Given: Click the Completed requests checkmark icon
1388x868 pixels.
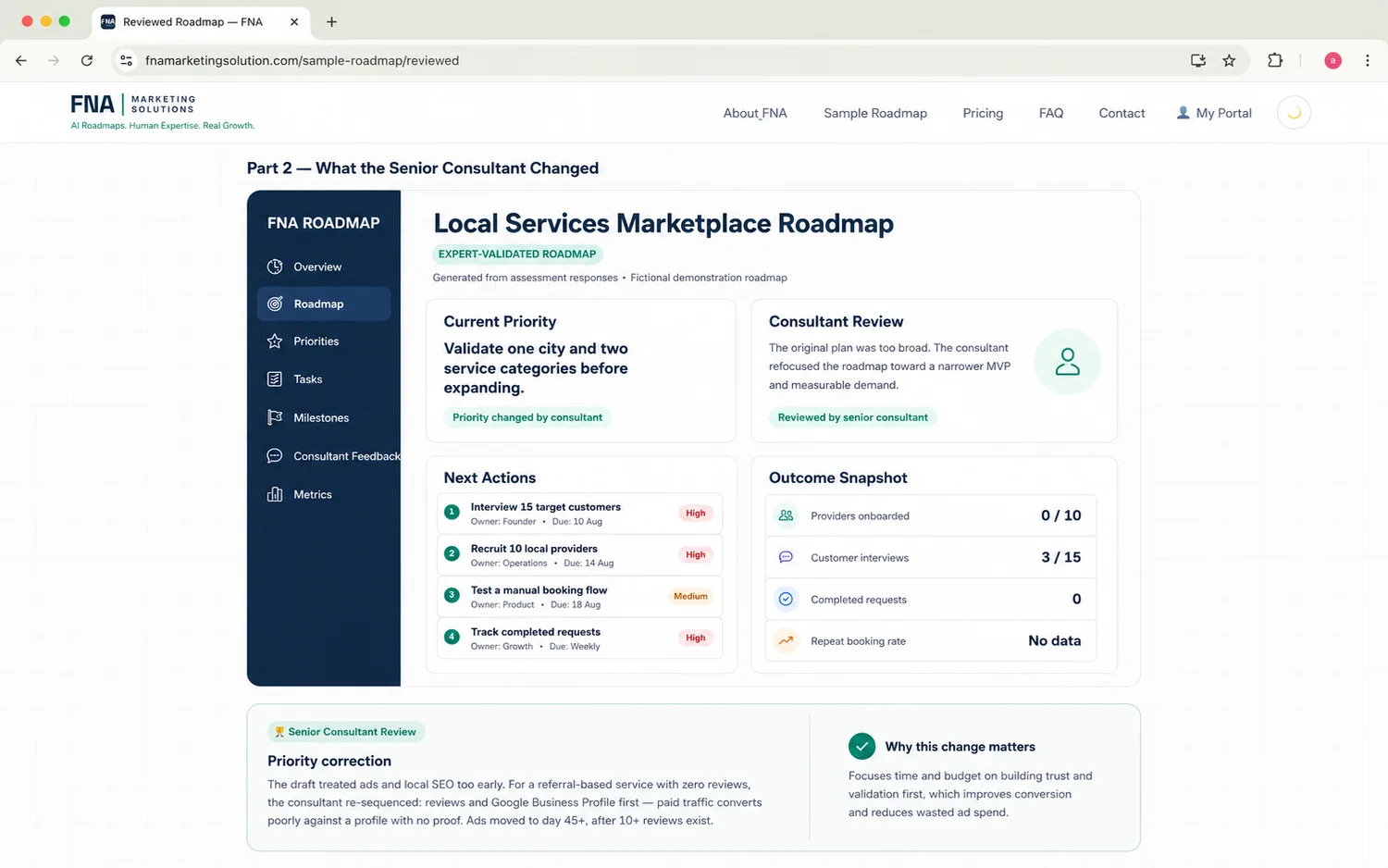Looking at the screenshot, I should (786, 599).
